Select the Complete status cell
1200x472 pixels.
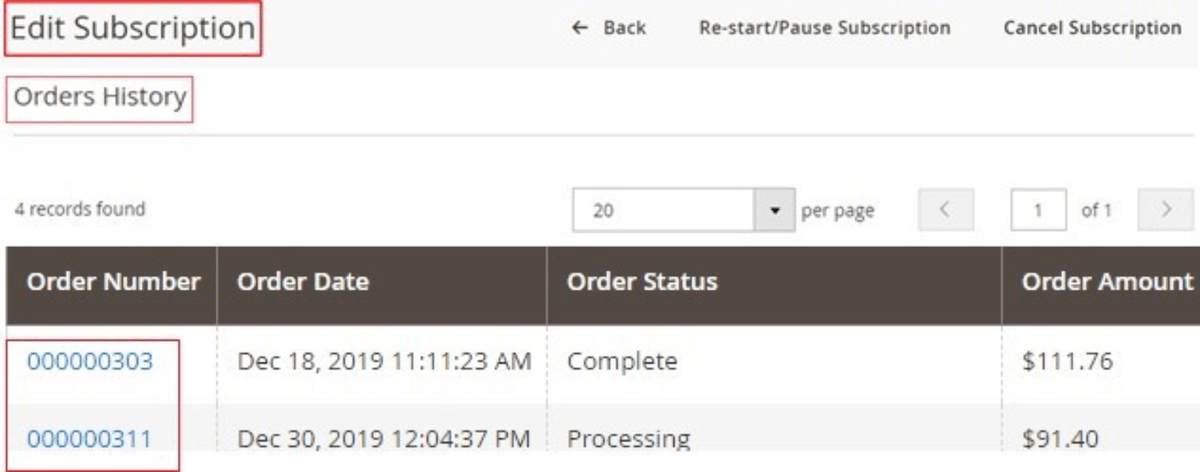(x=622, y=361)
